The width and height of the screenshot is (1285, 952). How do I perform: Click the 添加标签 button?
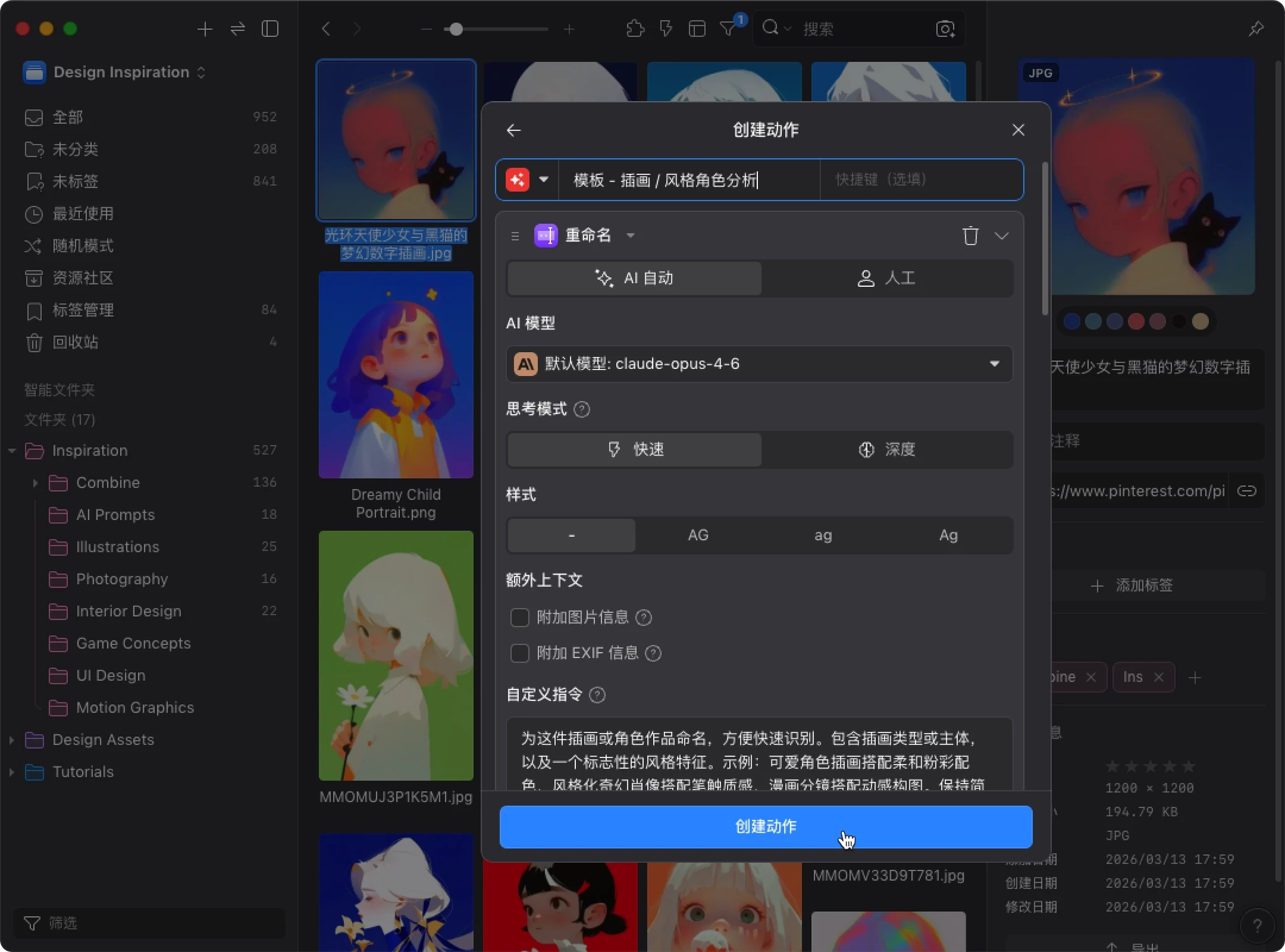pyautogui.click(x=1132, y=586)
